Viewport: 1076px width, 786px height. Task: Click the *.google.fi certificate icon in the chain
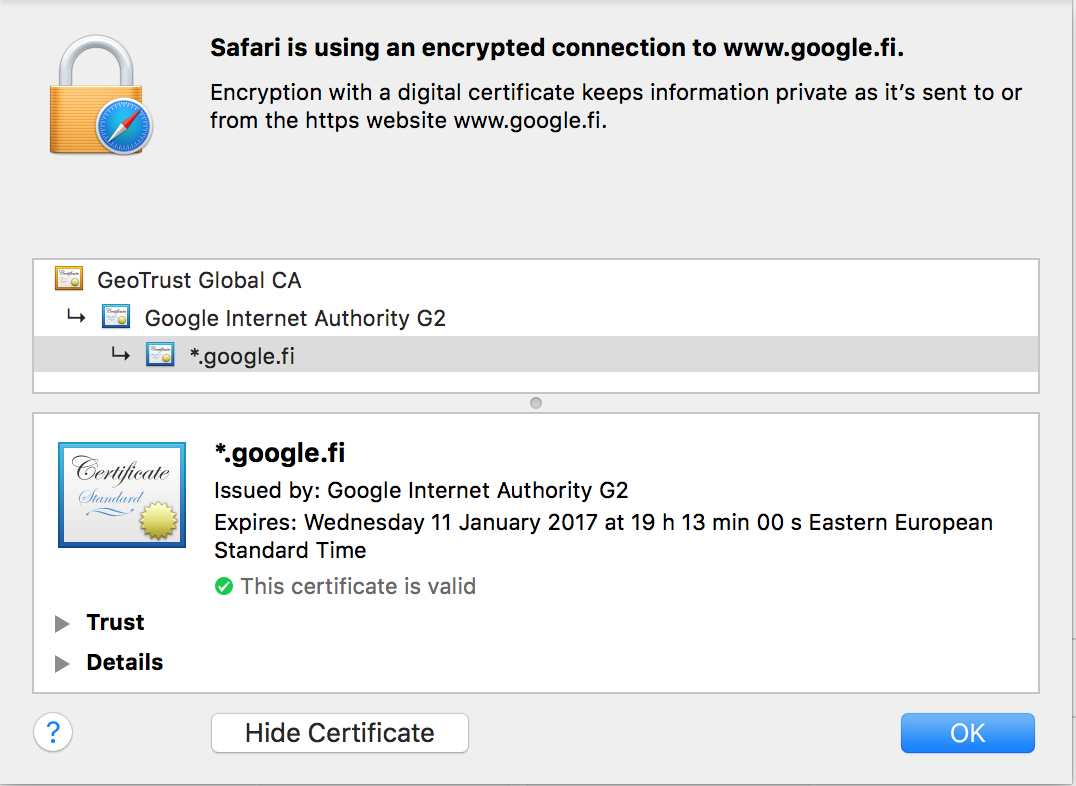point(160,355)
